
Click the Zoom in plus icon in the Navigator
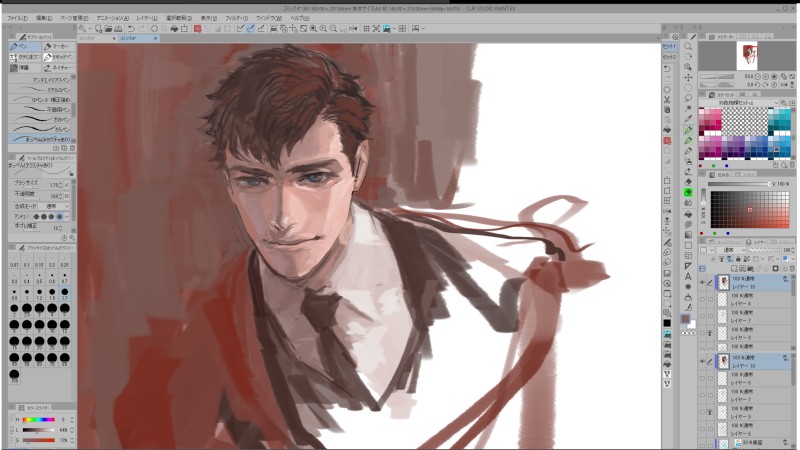click(x=765, y=76)
